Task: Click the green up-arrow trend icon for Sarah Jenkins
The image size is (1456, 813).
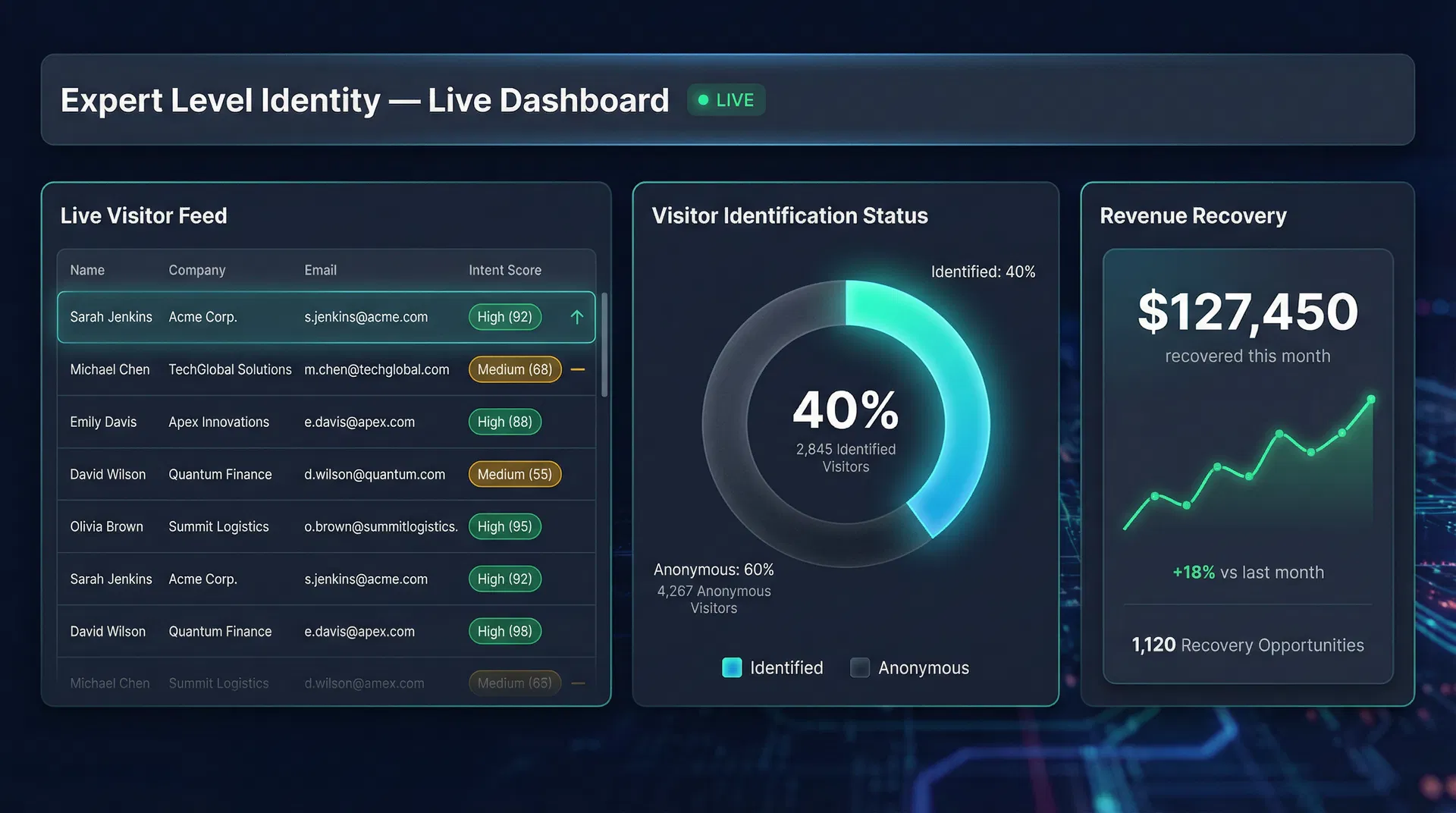Action: point(577,317)
